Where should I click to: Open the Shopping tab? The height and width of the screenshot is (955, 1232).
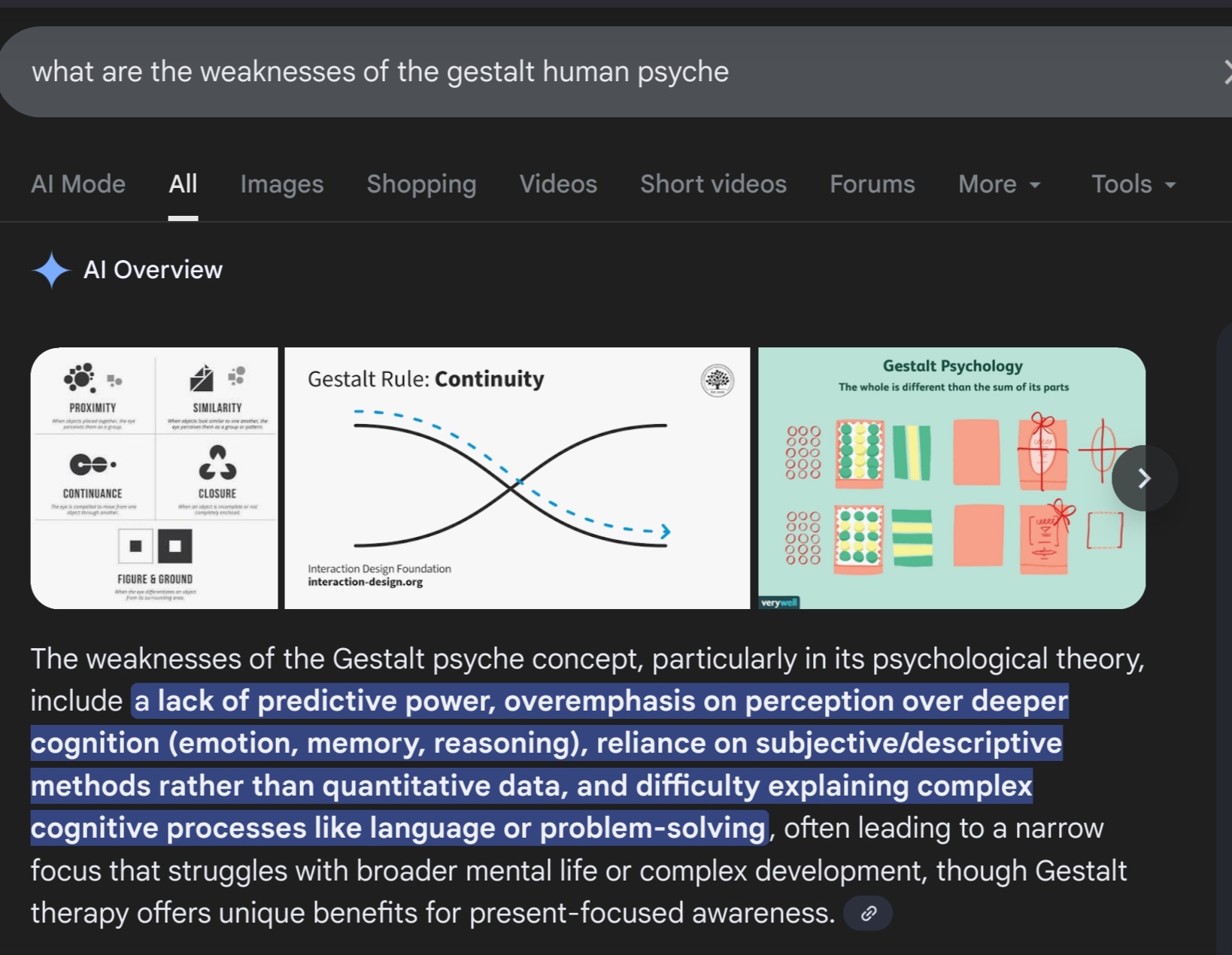pyautogui.click(x=421, y=184)
